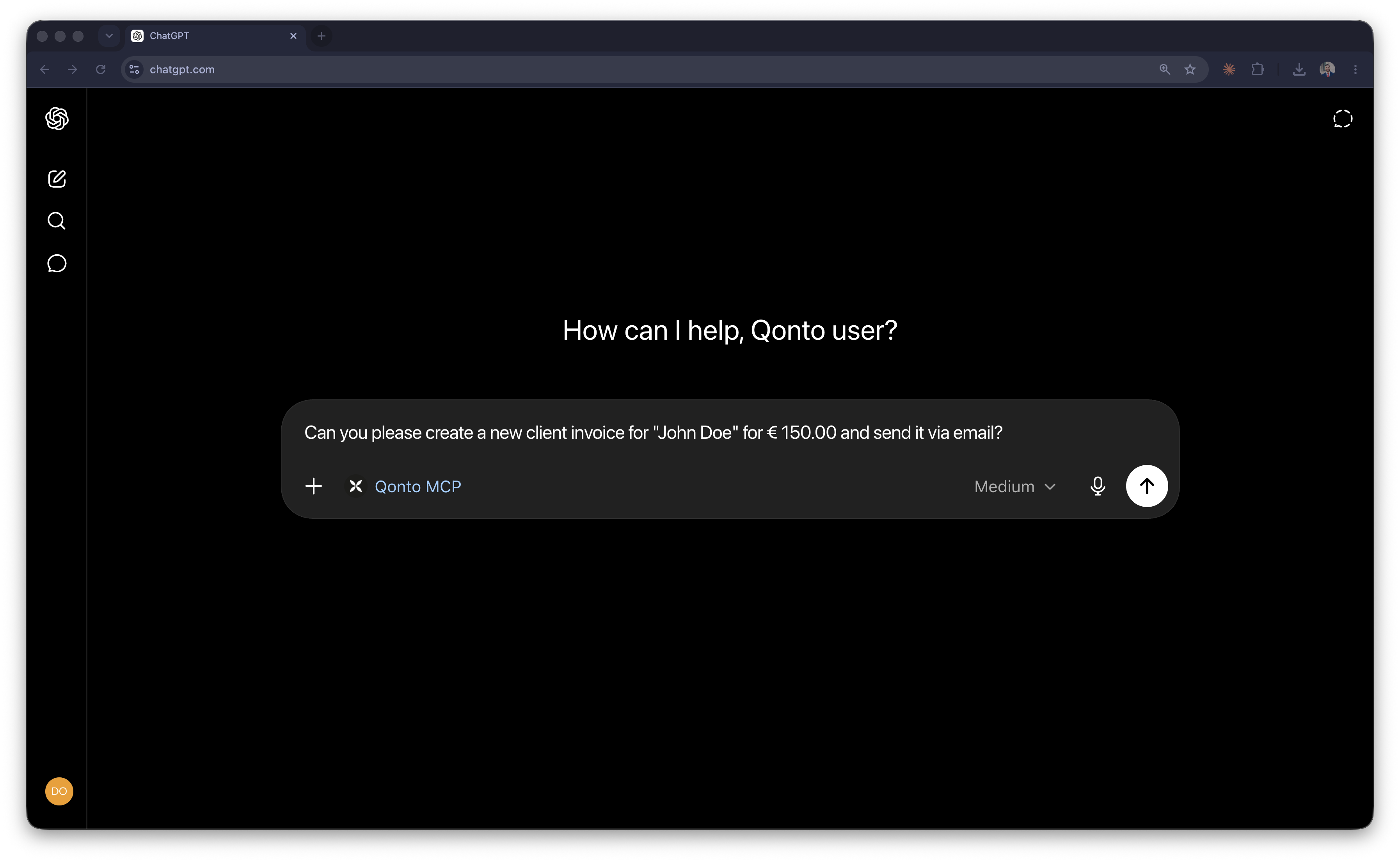Select the ChatGPT browser tab

[215, 36]
